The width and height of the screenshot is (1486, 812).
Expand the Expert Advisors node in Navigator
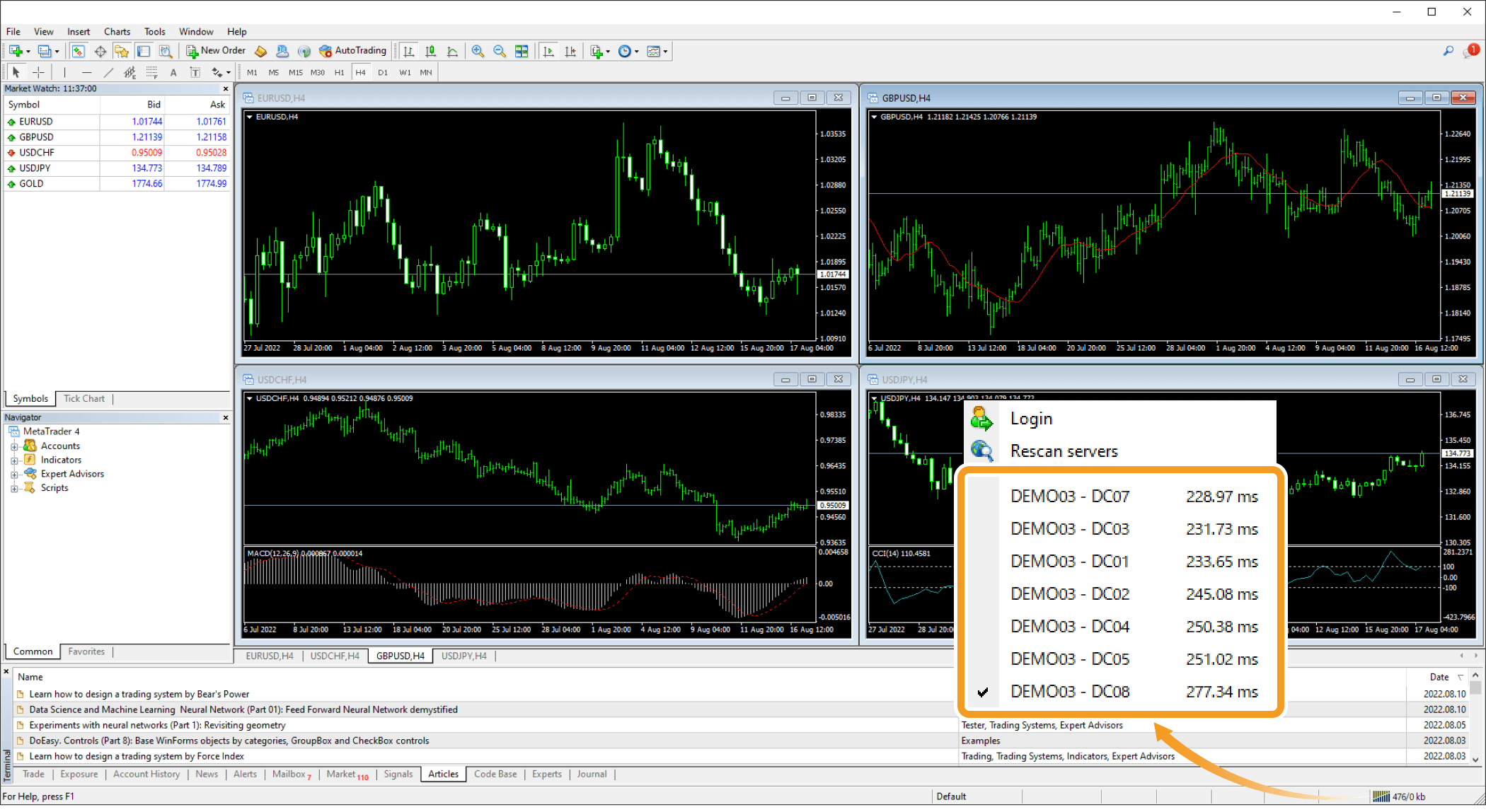coord(14,475)
